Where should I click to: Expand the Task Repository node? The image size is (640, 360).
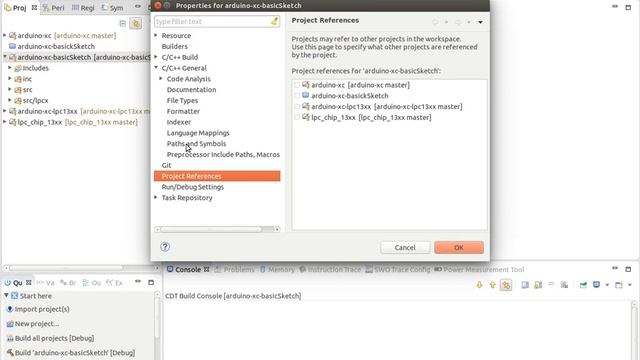click(156, 198)
